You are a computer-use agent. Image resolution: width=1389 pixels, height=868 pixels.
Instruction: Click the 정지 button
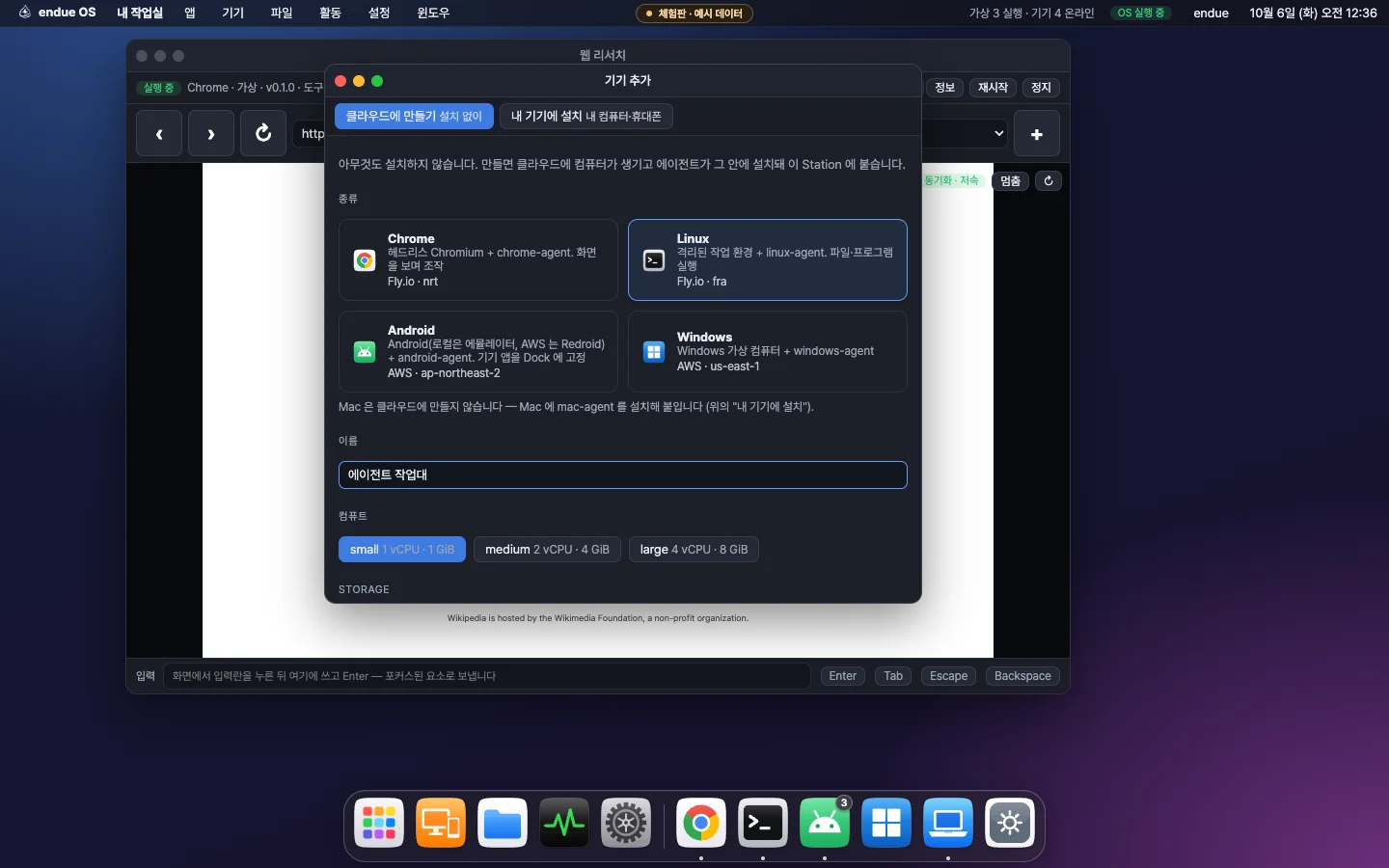(x=1041, y=88)
